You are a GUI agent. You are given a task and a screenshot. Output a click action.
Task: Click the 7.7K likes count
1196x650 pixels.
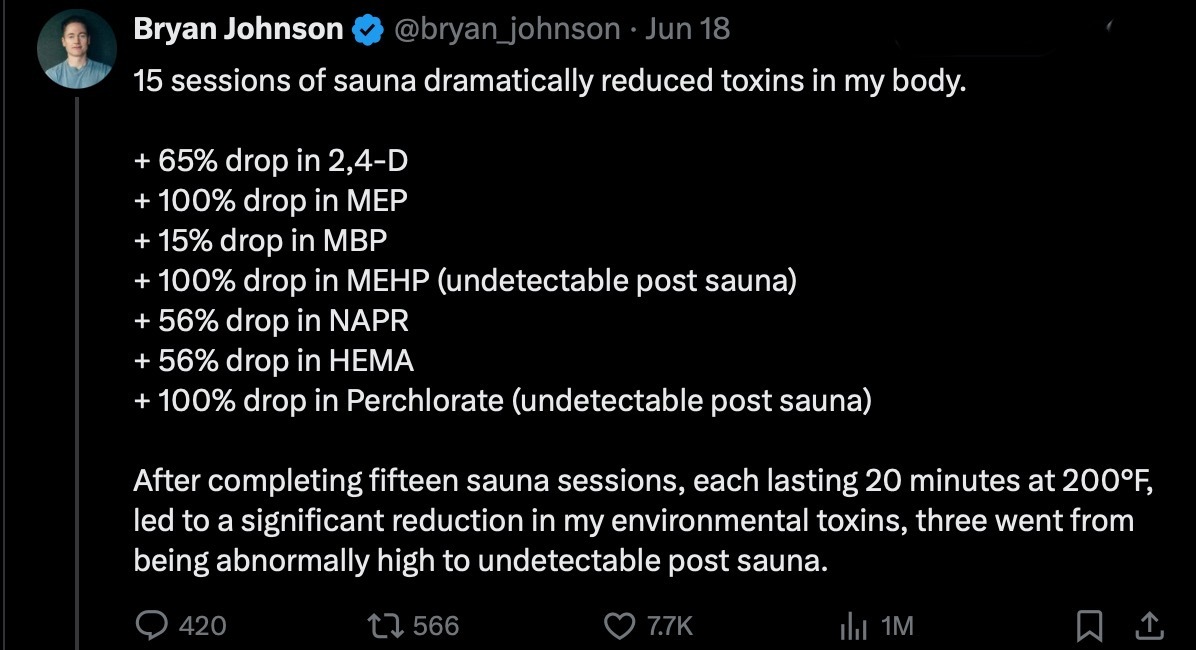[670, 626]
